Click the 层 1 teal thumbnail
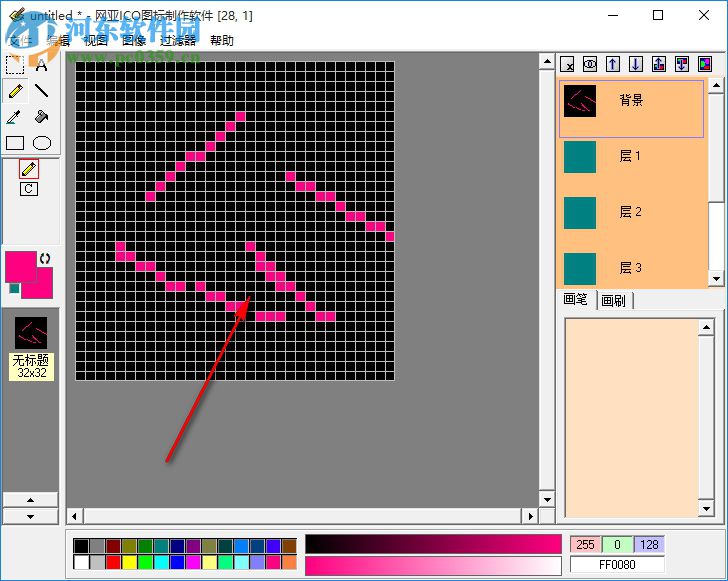728x581 pixels. 580,157
